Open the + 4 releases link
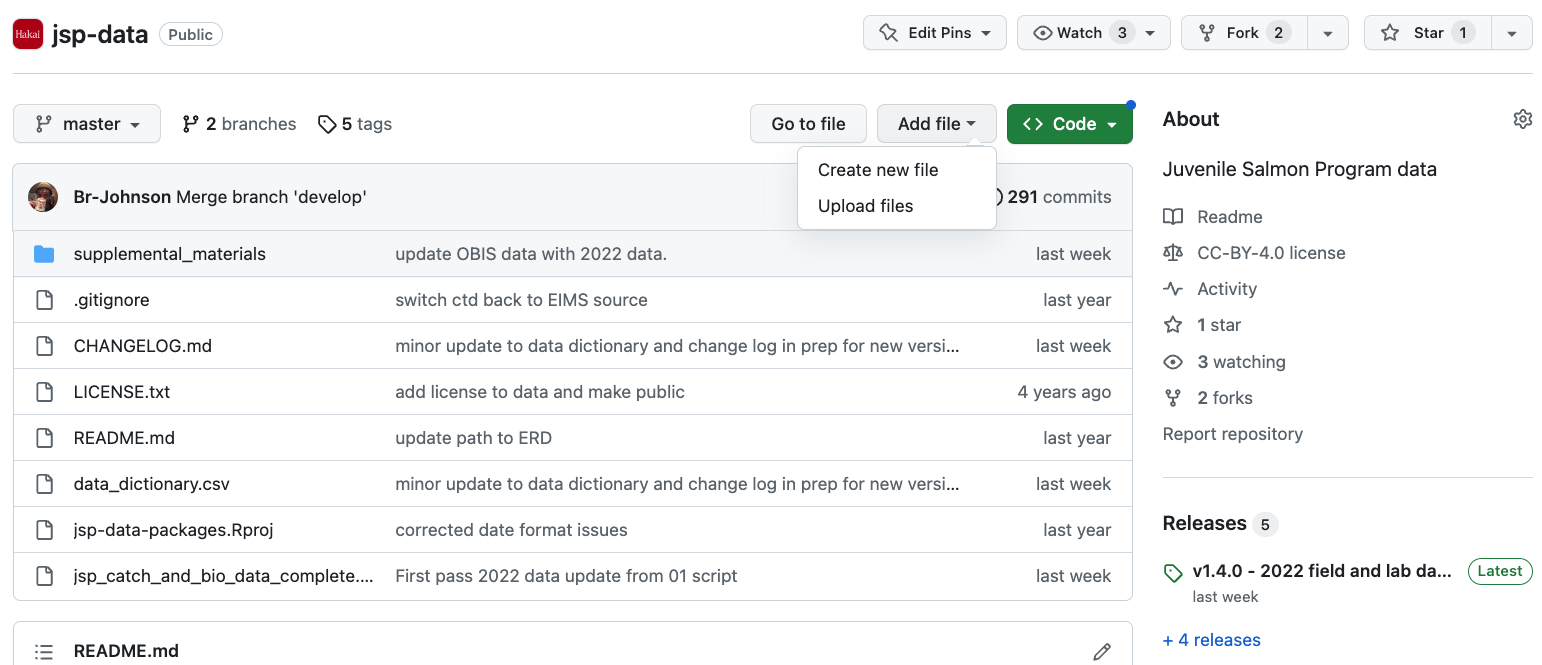1542x665 pixels. coord(1211,640)
